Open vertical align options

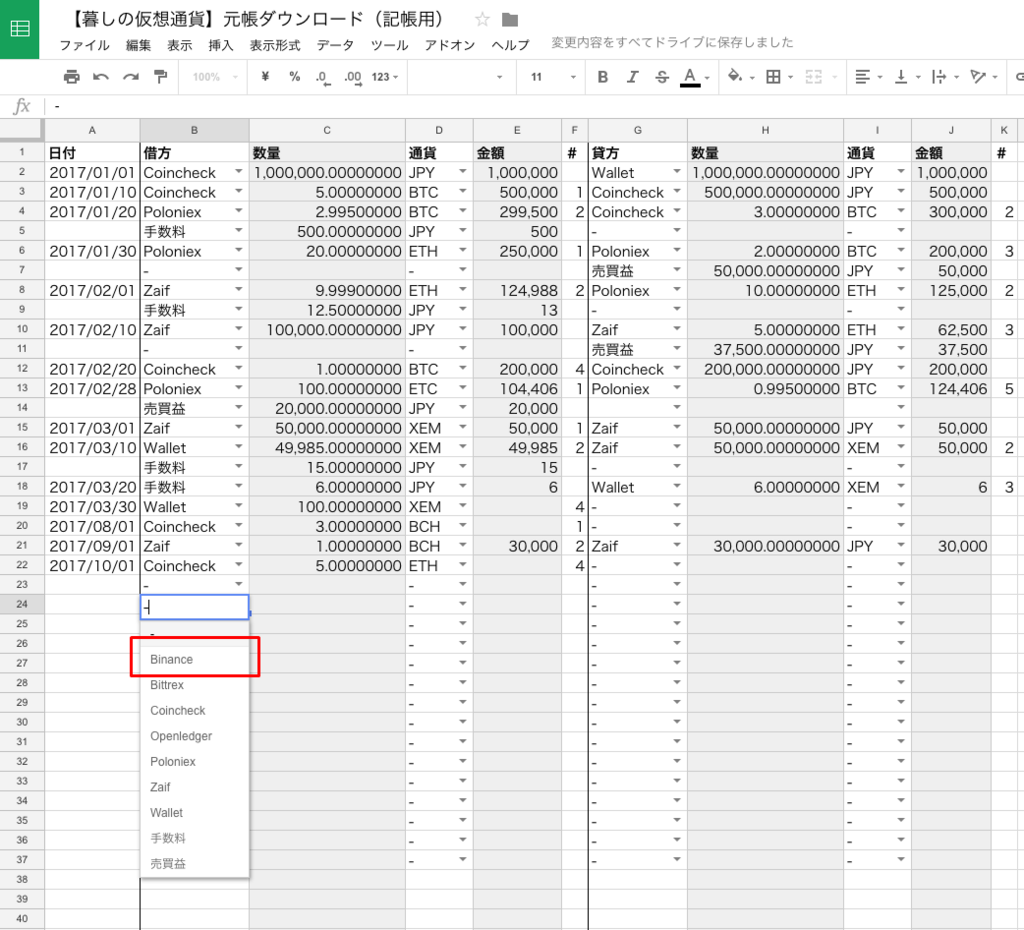(x=907, y=77)
